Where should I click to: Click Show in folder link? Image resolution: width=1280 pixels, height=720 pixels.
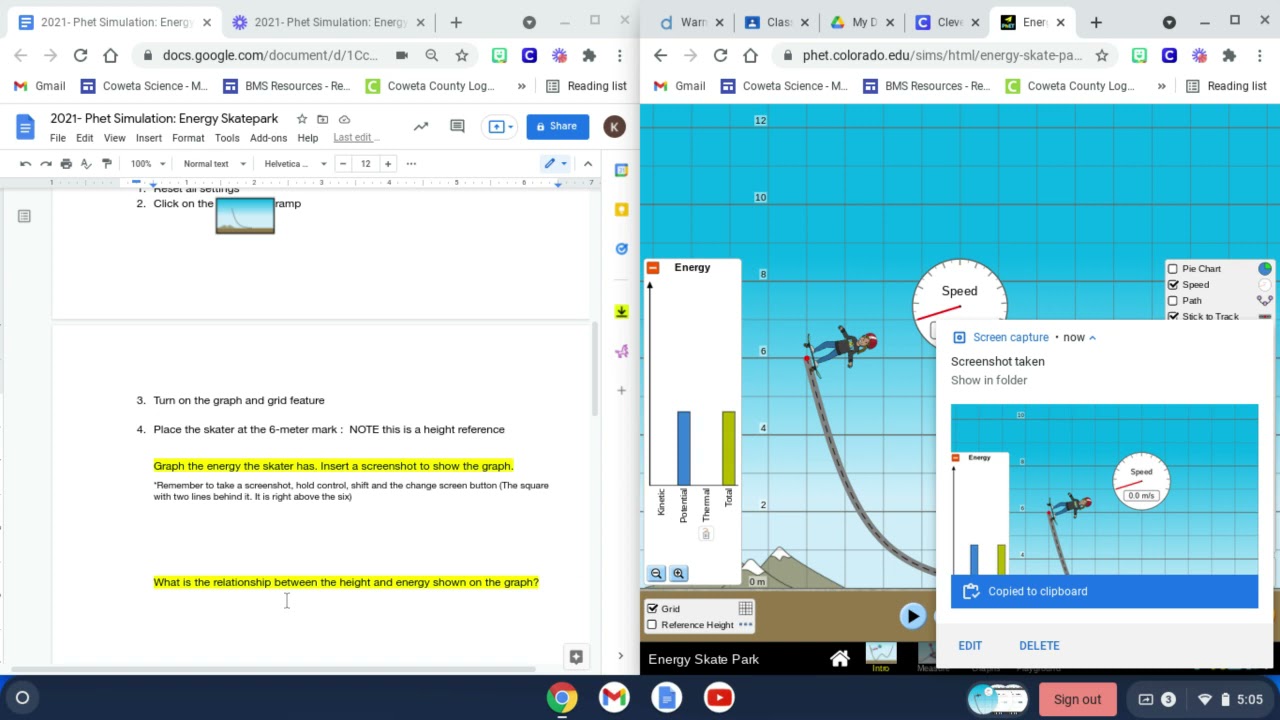pos(989,380)
